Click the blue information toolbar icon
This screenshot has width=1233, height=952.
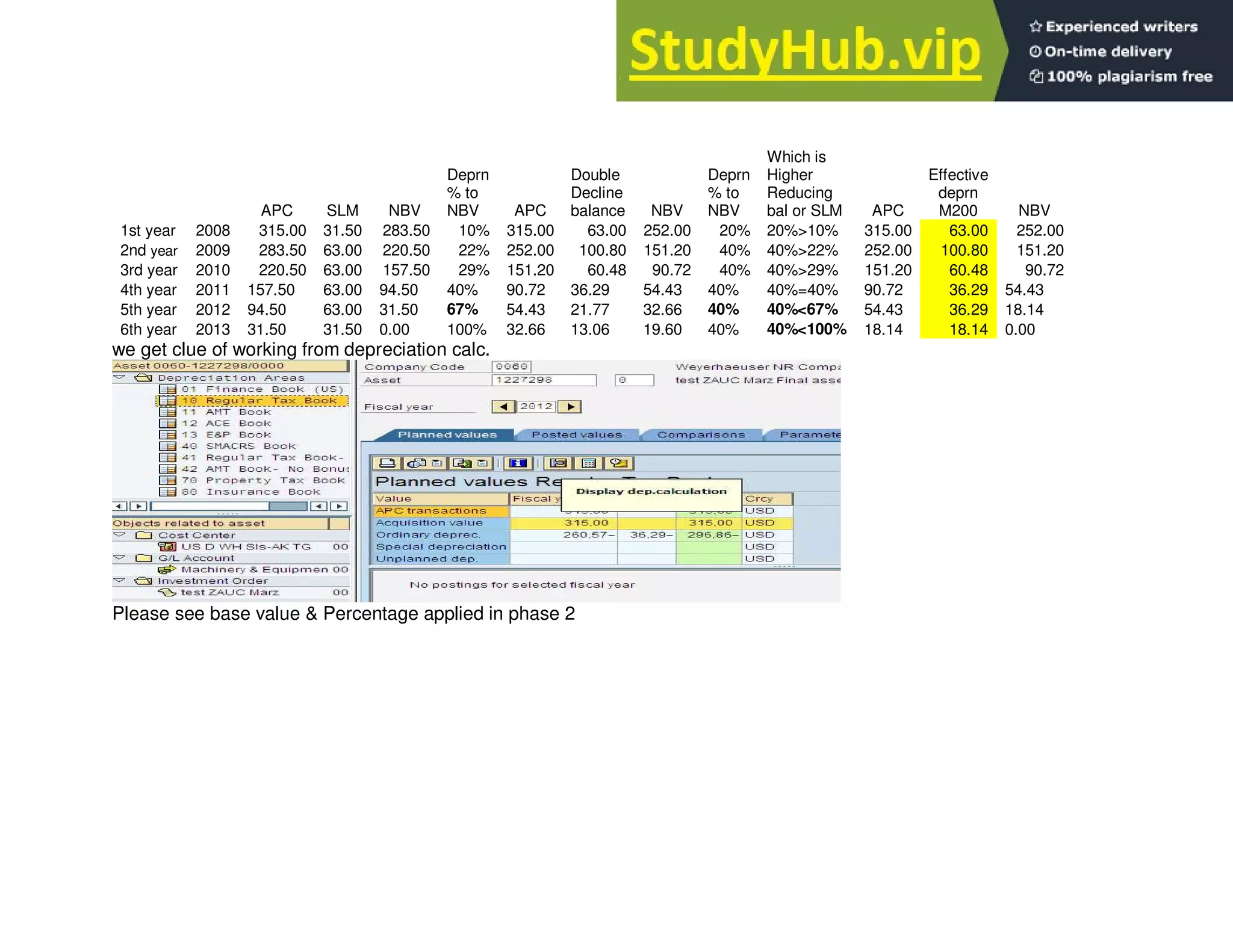(x=518, y=463)
